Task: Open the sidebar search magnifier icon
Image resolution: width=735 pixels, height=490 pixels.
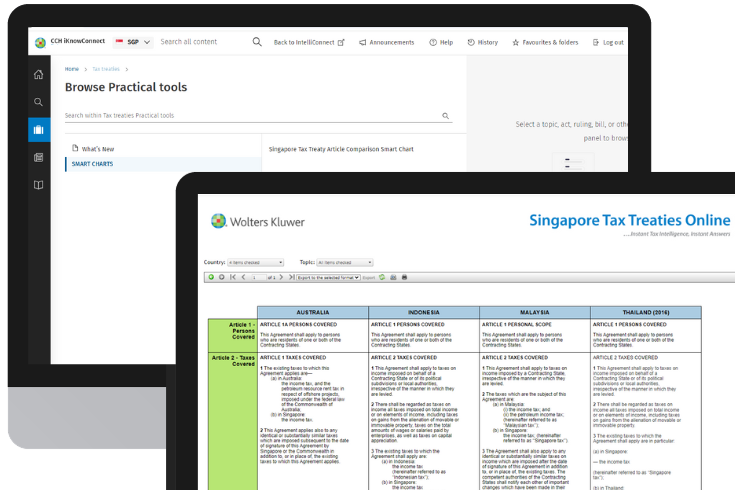Action: [39, 102]
